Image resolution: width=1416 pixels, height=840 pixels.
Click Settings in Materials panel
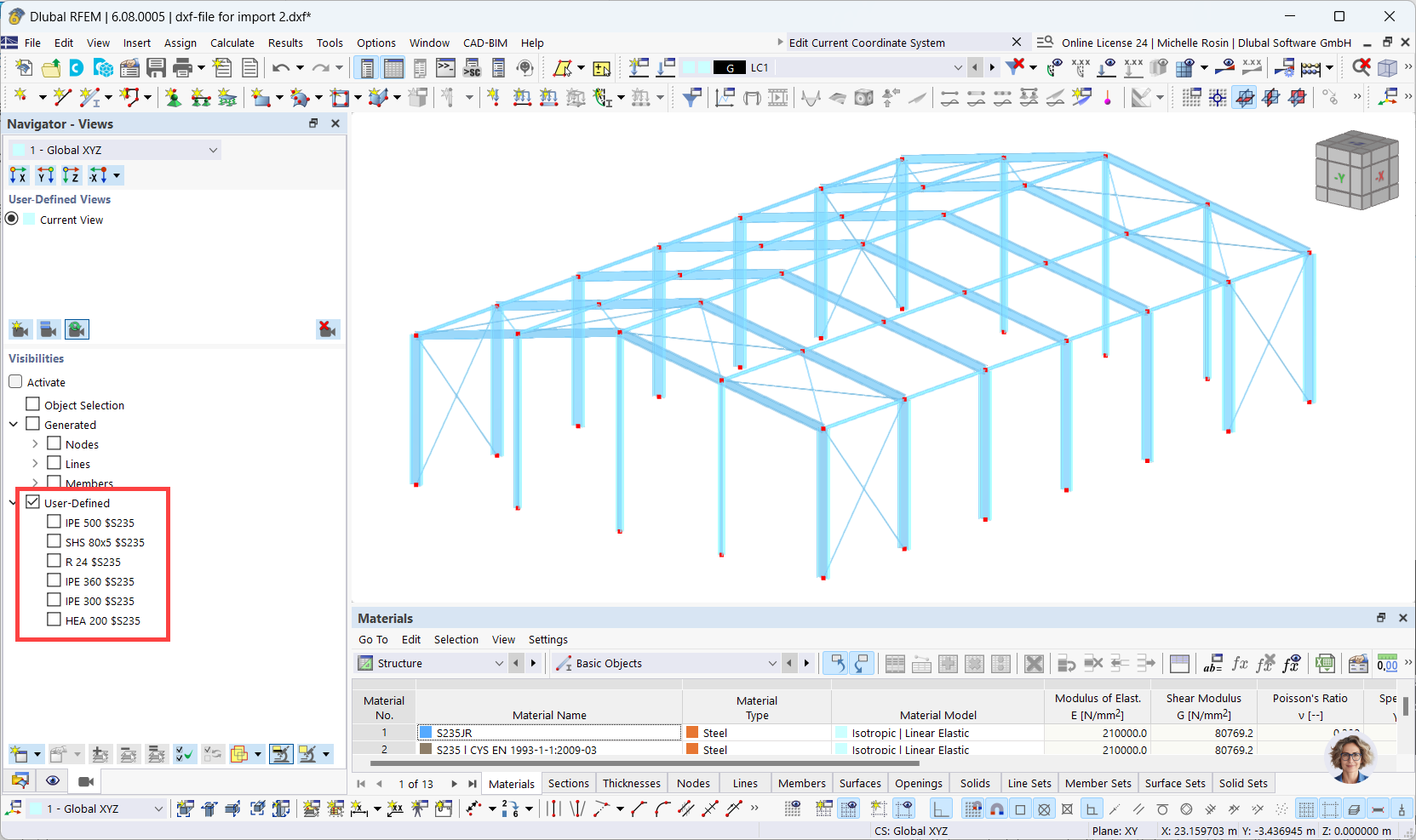[x=548, y=639]
